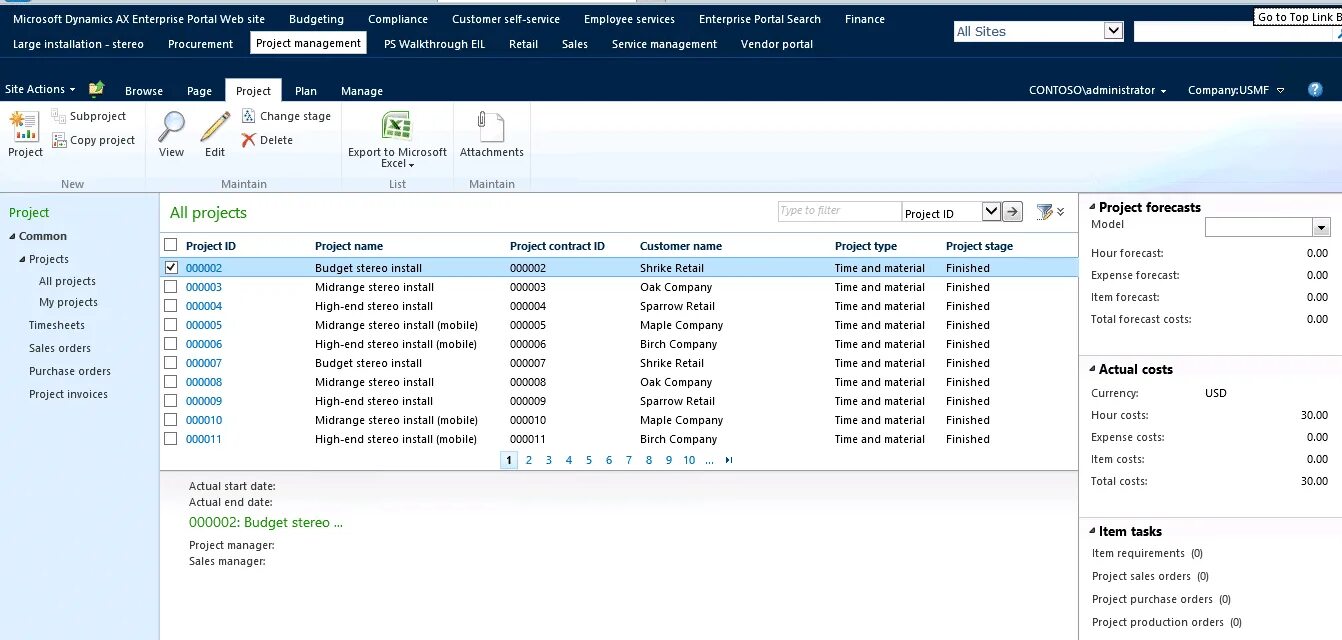The height and width of the screenshot is (640, 1342).
Task: Click the navigate up folder icon
Action: pos(96,89)
